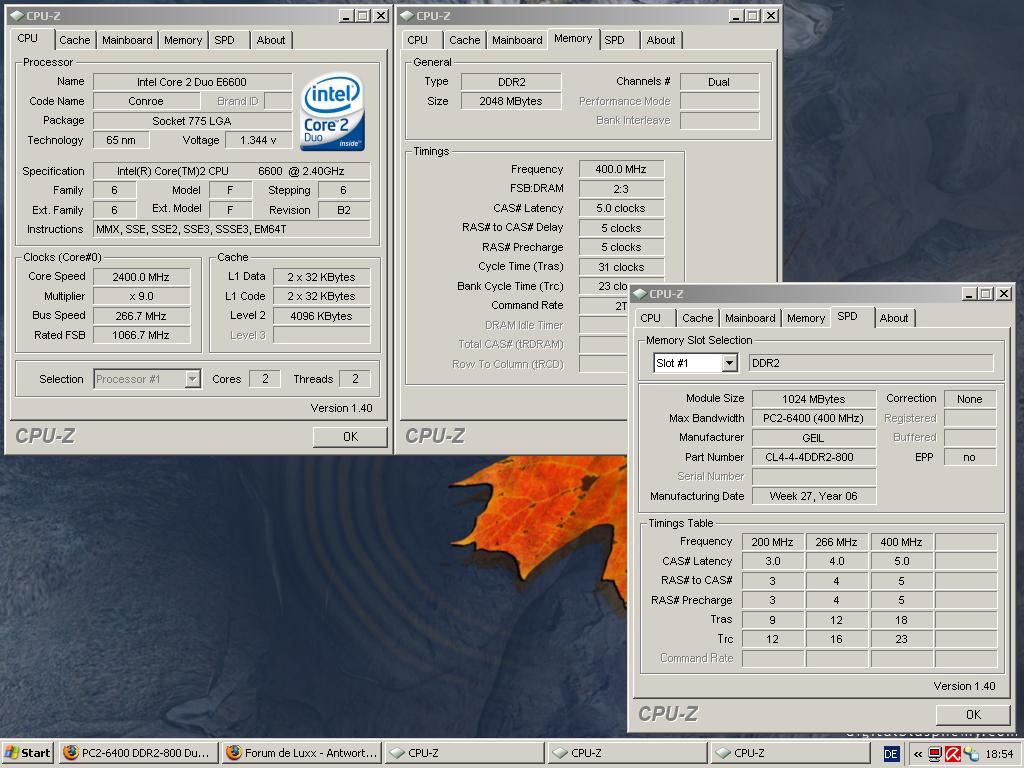Screen dimensions: 1024x768
Task: Click the Manufacturing Date value Week 27, Year 06
Action: click(x=814, y=496)
